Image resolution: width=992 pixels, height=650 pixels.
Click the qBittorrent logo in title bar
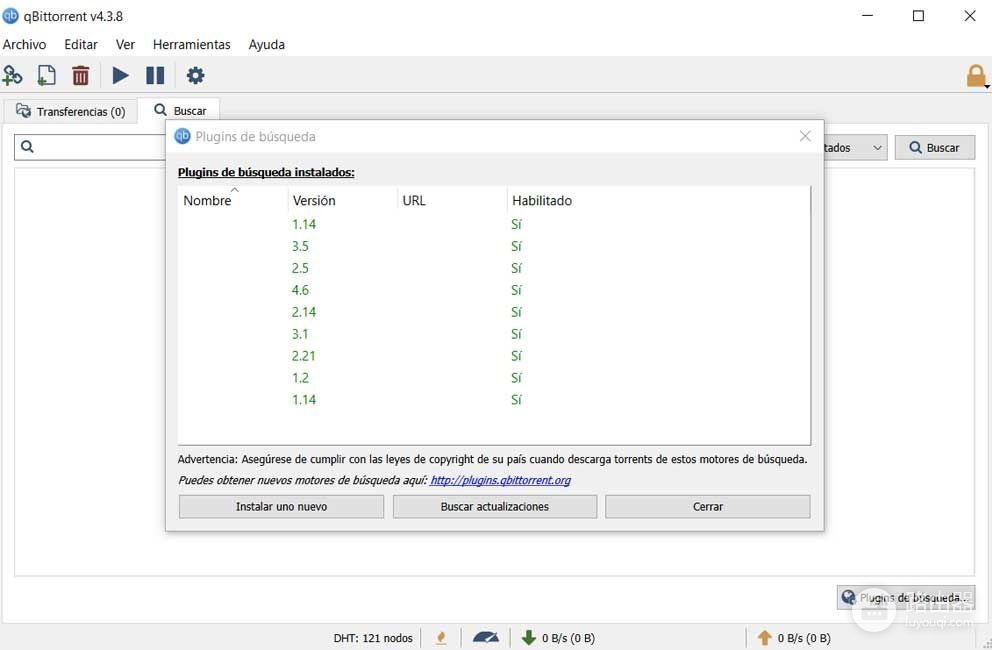coord(10,16)
